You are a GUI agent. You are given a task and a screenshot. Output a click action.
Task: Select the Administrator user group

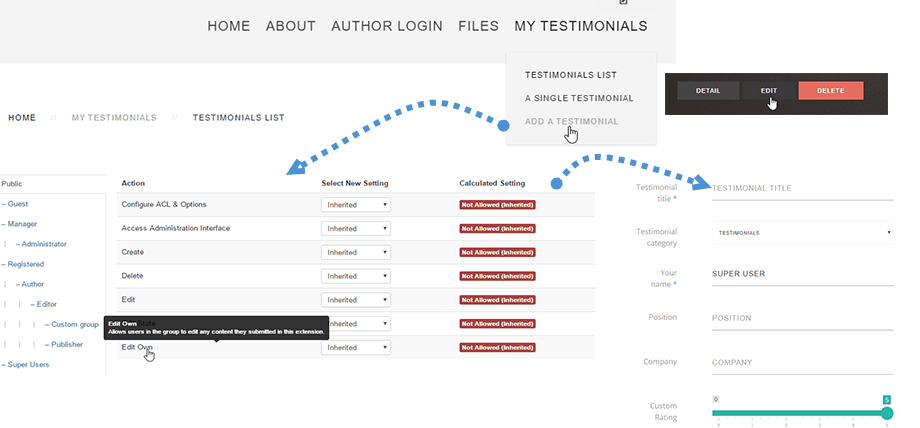44,244
